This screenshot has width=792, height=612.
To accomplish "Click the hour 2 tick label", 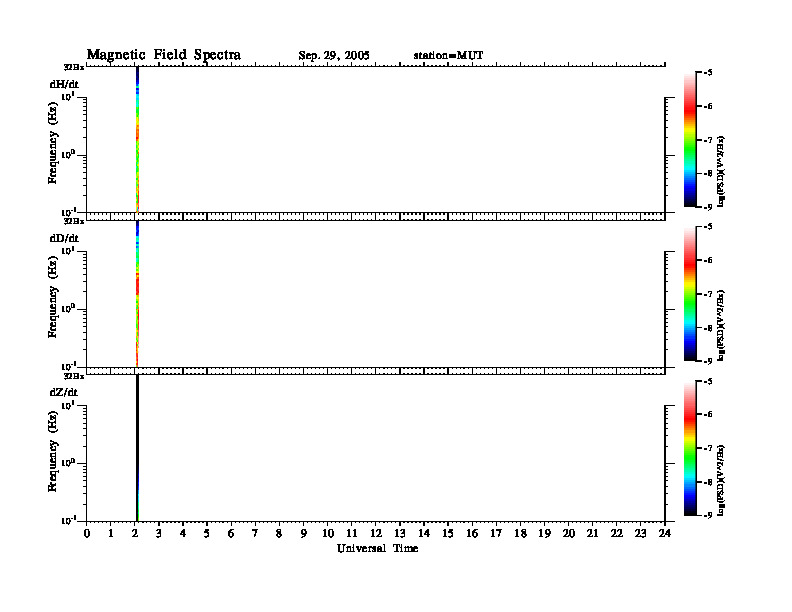I will [135, 533].
